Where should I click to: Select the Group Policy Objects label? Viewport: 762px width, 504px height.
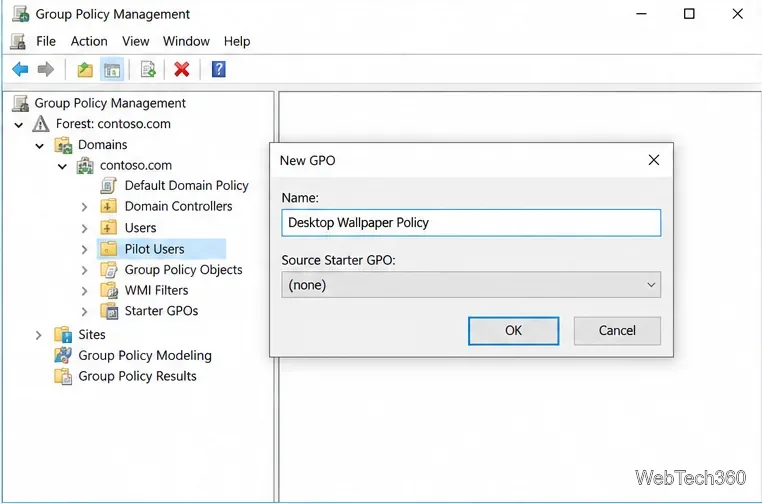click(x=183, y=270)
